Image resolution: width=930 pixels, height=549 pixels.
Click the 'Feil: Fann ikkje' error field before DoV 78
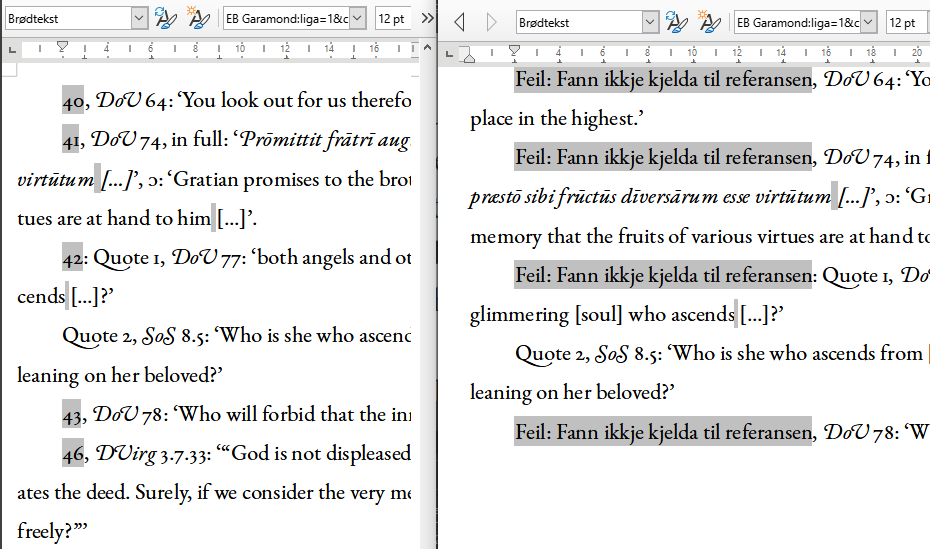[663, 431]
